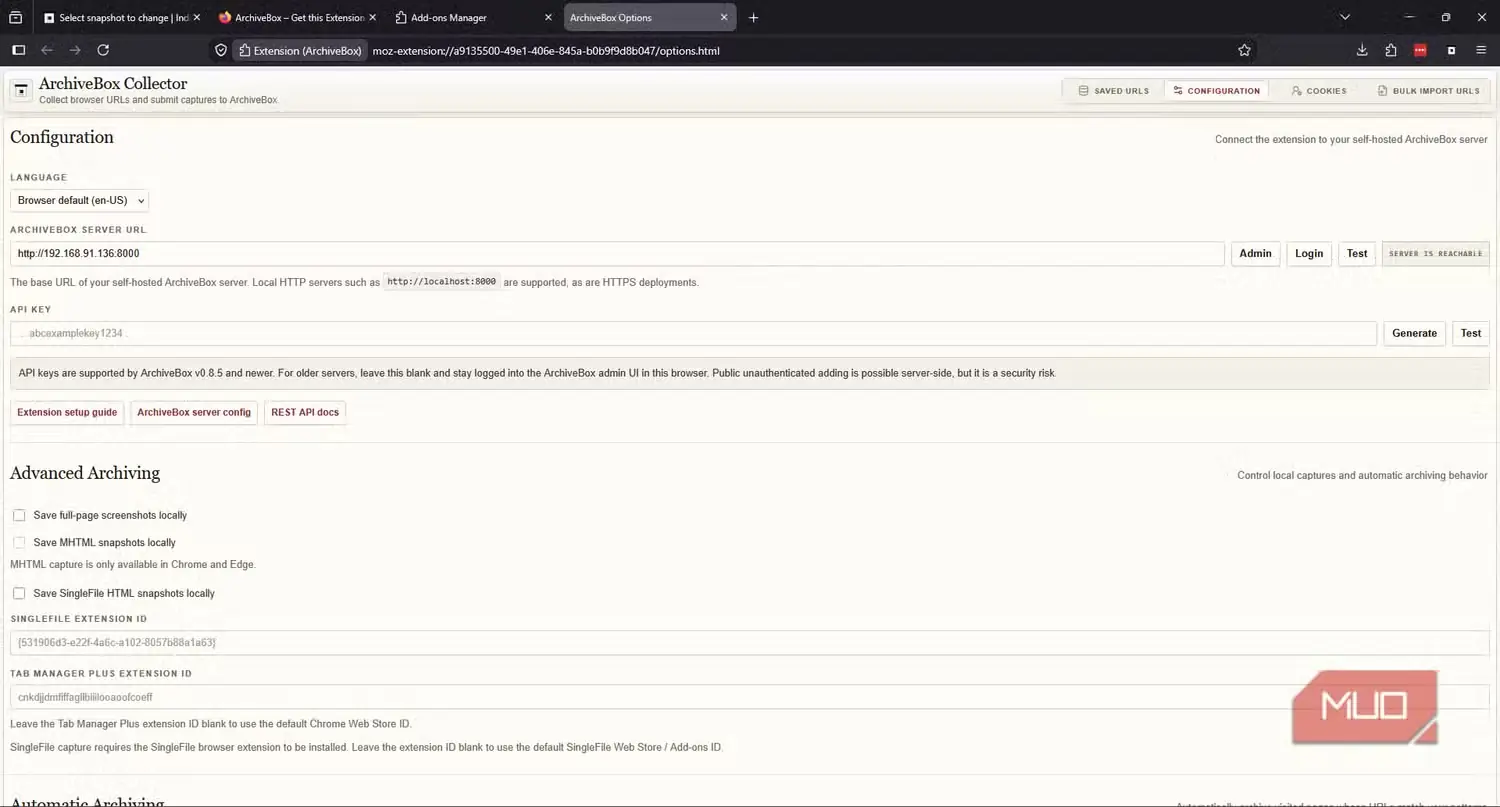
Task: Click the http://localhost:8000 example text
Action: [441, 282]
